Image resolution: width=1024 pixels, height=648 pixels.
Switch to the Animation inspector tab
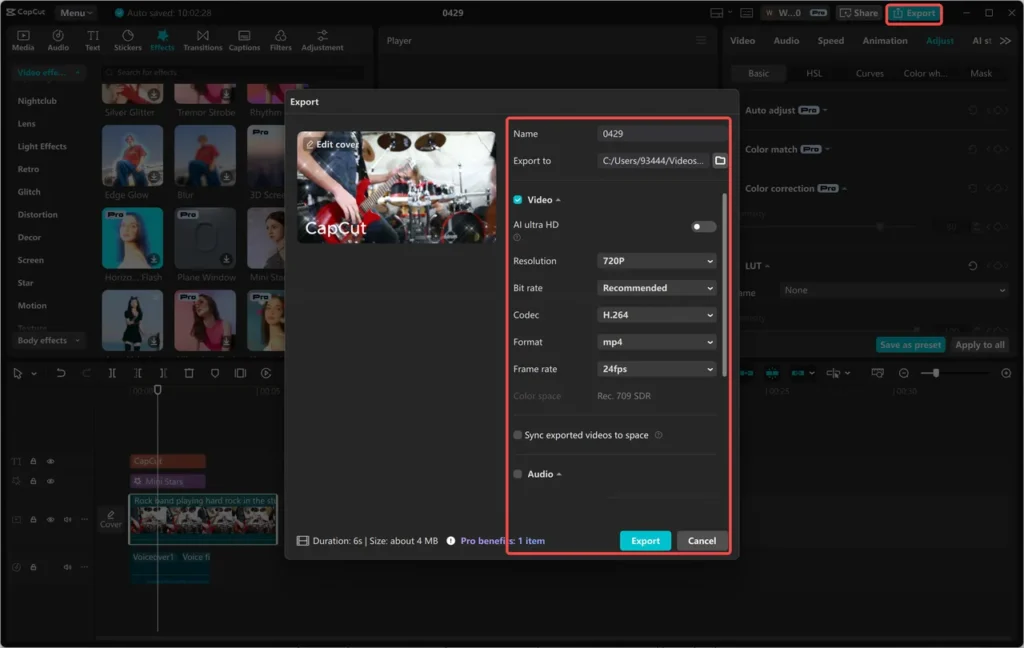885,40
